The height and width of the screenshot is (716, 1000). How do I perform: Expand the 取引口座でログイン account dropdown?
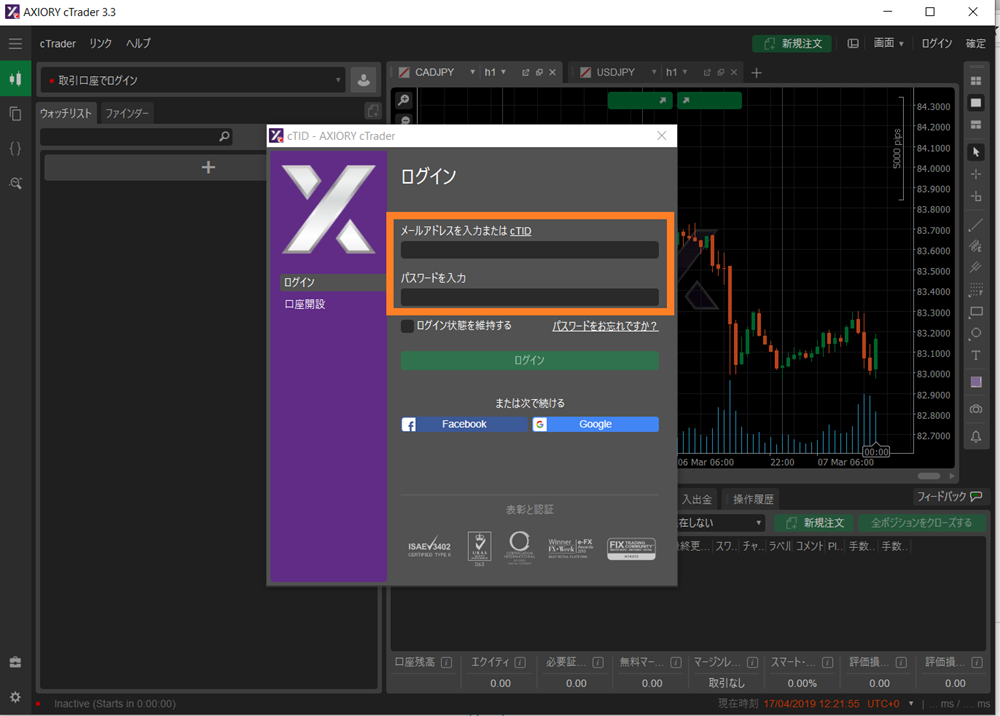pos(338,80)
